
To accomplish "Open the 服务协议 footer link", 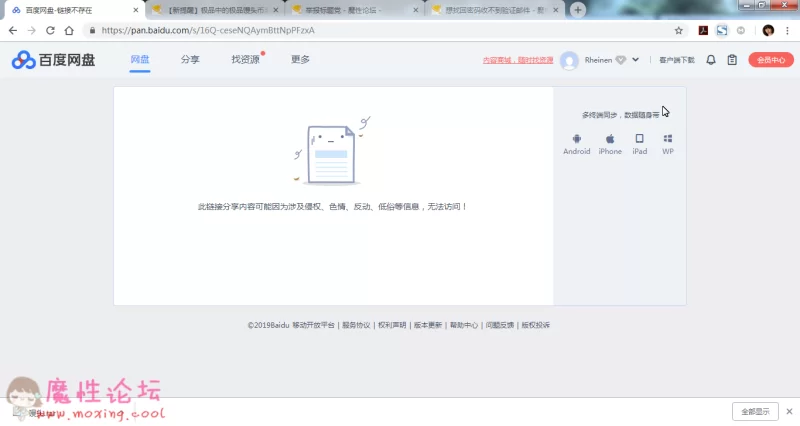I will coord(356,325).
